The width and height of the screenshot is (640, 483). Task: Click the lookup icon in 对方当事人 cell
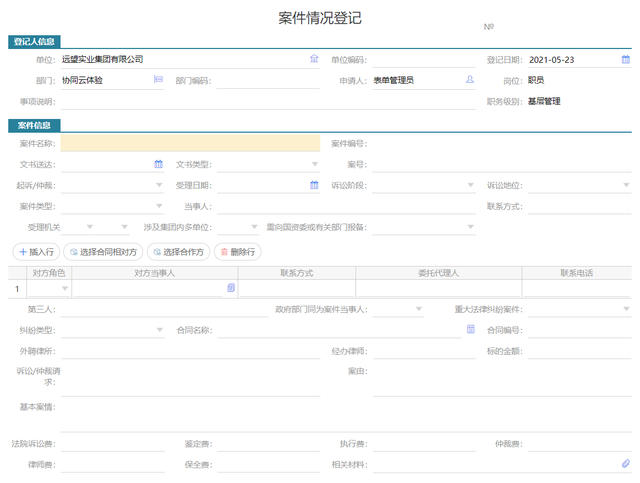coord(231,288)
